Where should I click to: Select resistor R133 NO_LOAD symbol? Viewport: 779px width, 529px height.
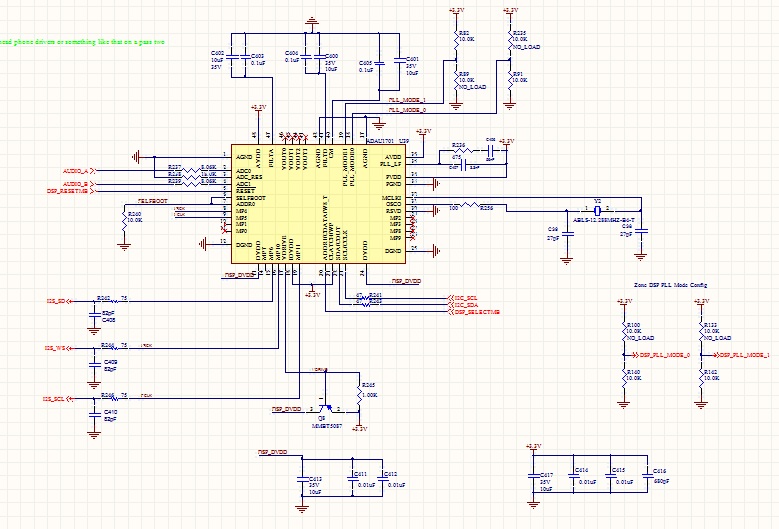[x=701, y=331]
